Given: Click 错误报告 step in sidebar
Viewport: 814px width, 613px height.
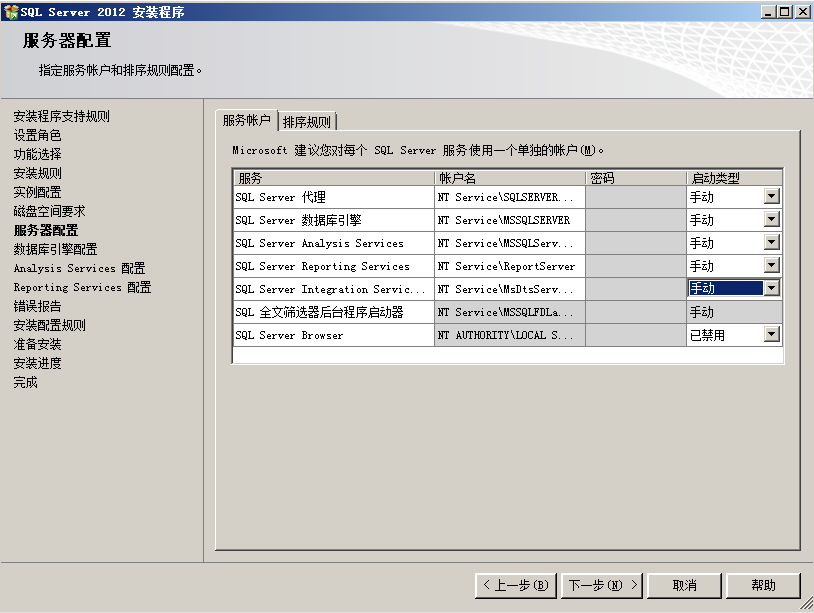Looking at the screenshot, I should (x=37, y=306).
